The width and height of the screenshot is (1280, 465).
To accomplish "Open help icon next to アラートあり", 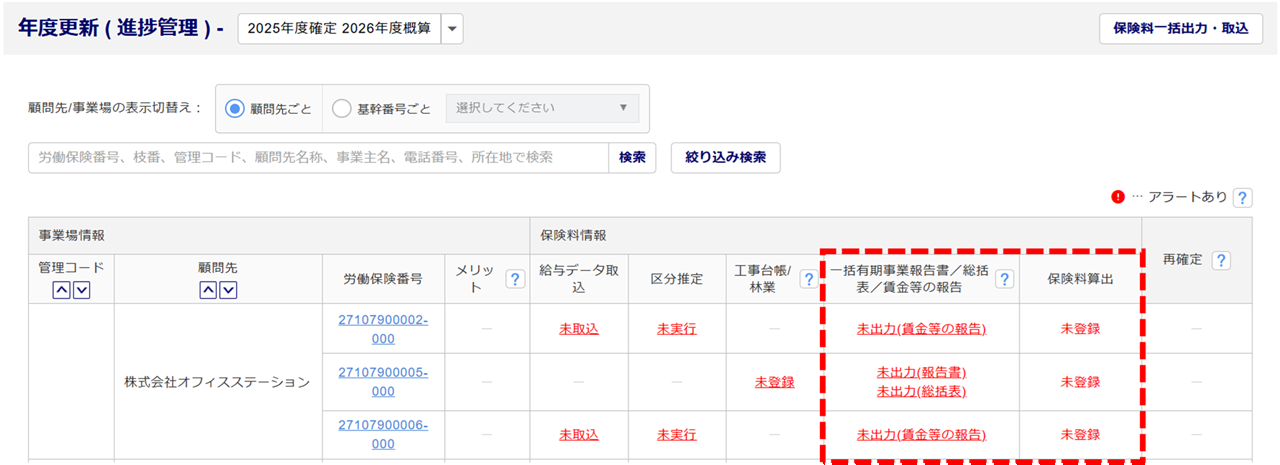I will 1242,197.
